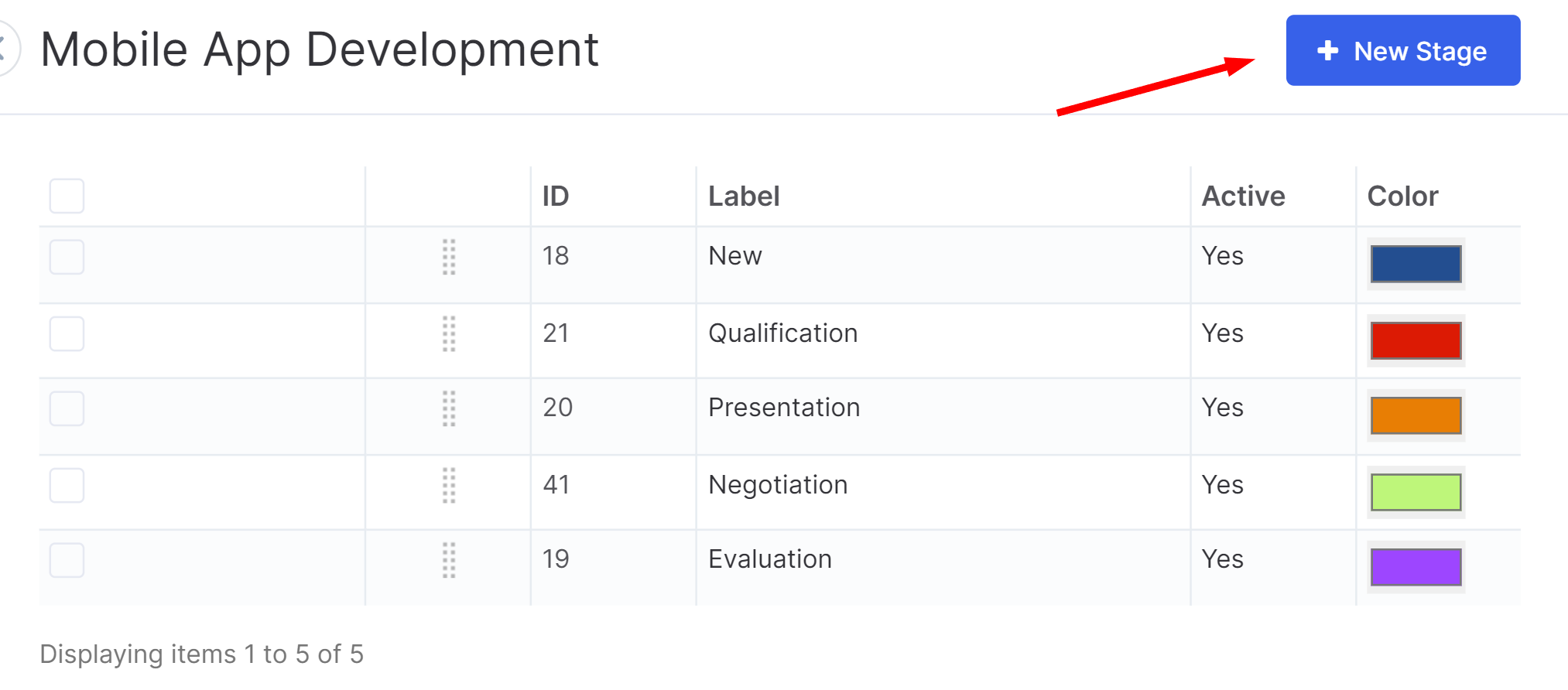Click the red Qualification color swatch
Viewport: 1568px width, 690px height.
click(1416, 340)
